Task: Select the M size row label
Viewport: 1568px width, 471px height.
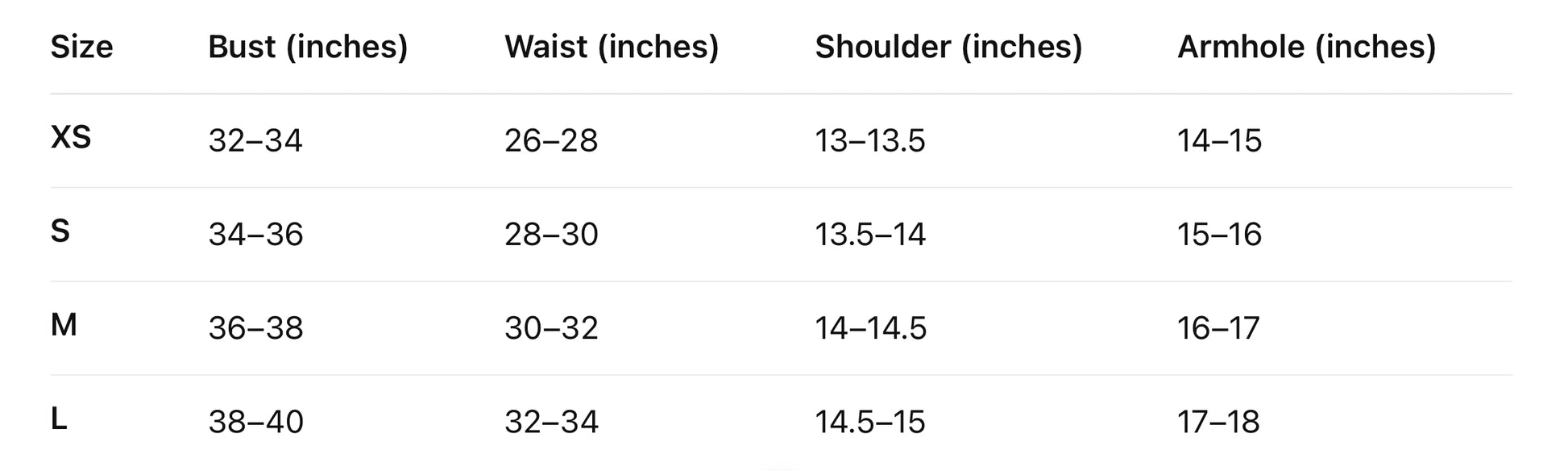Action: click(64, 325)
